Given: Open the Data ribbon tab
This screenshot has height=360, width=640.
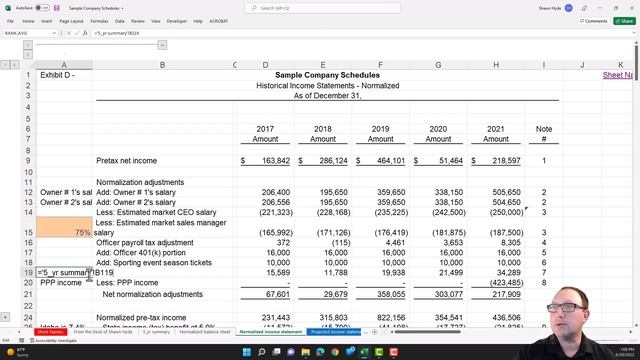Looking at the screenshot, I should point(120,21).
